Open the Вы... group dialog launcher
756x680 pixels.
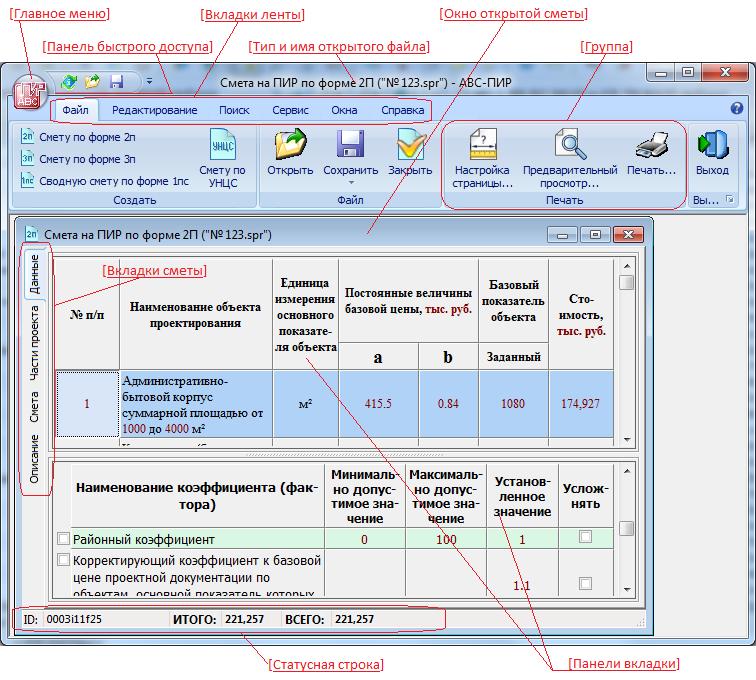[730, 199]
